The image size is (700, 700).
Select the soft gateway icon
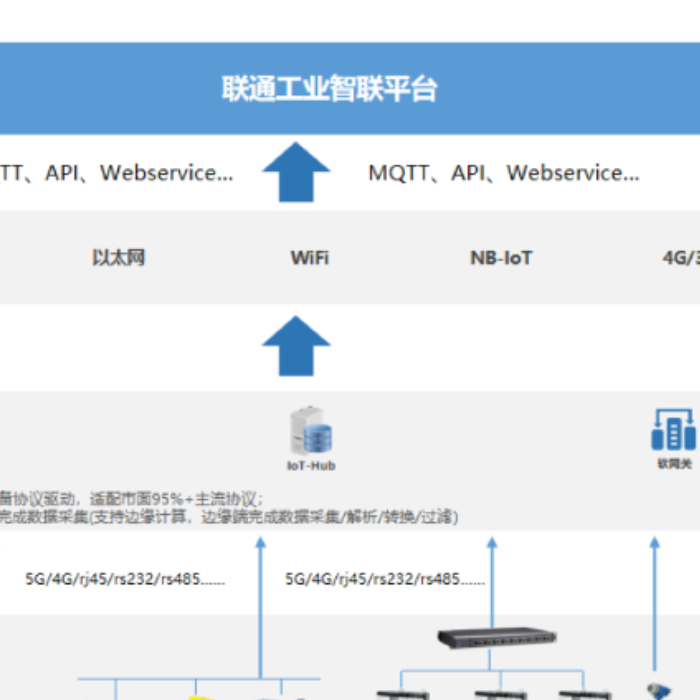[x=673, y=430]
